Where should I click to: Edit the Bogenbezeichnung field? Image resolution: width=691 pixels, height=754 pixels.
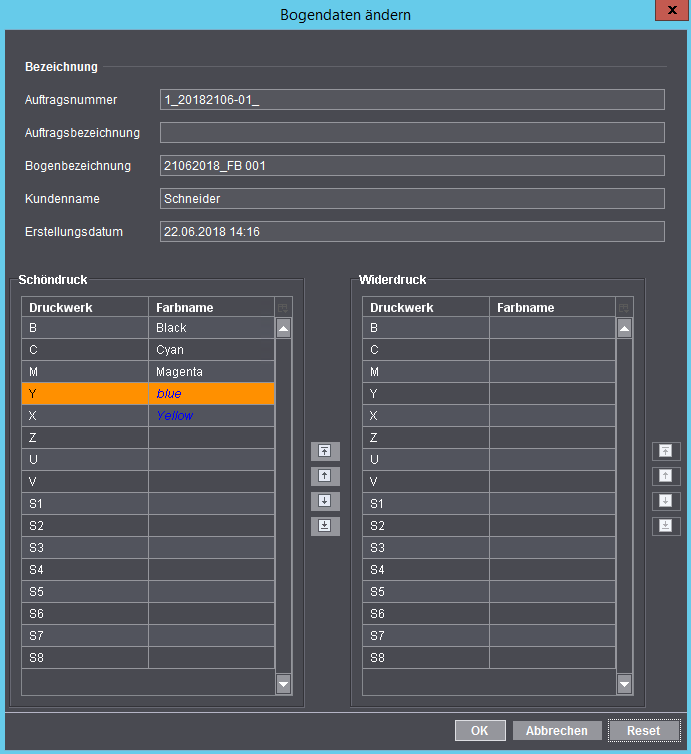pos(412,165)
